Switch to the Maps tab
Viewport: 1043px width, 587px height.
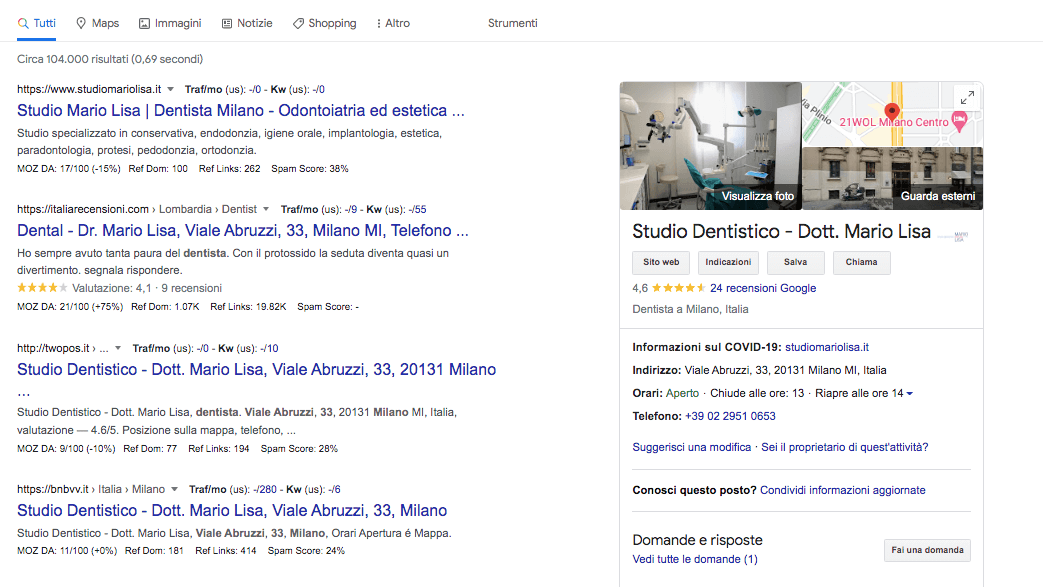tap(98, 23)
